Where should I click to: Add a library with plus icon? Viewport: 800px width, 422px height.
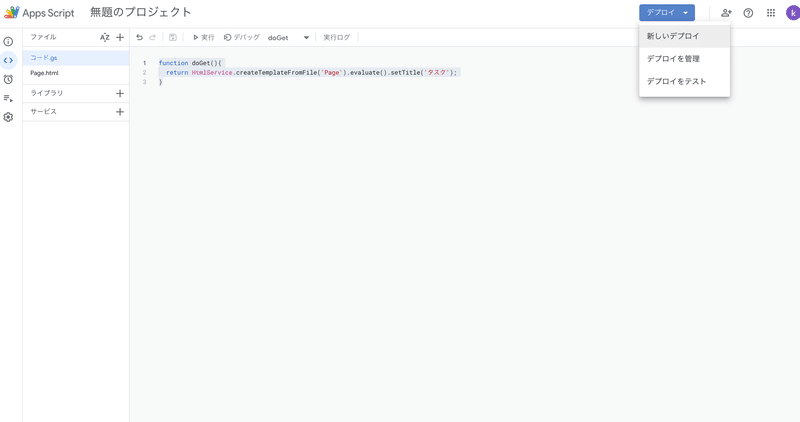coord(120,93)
